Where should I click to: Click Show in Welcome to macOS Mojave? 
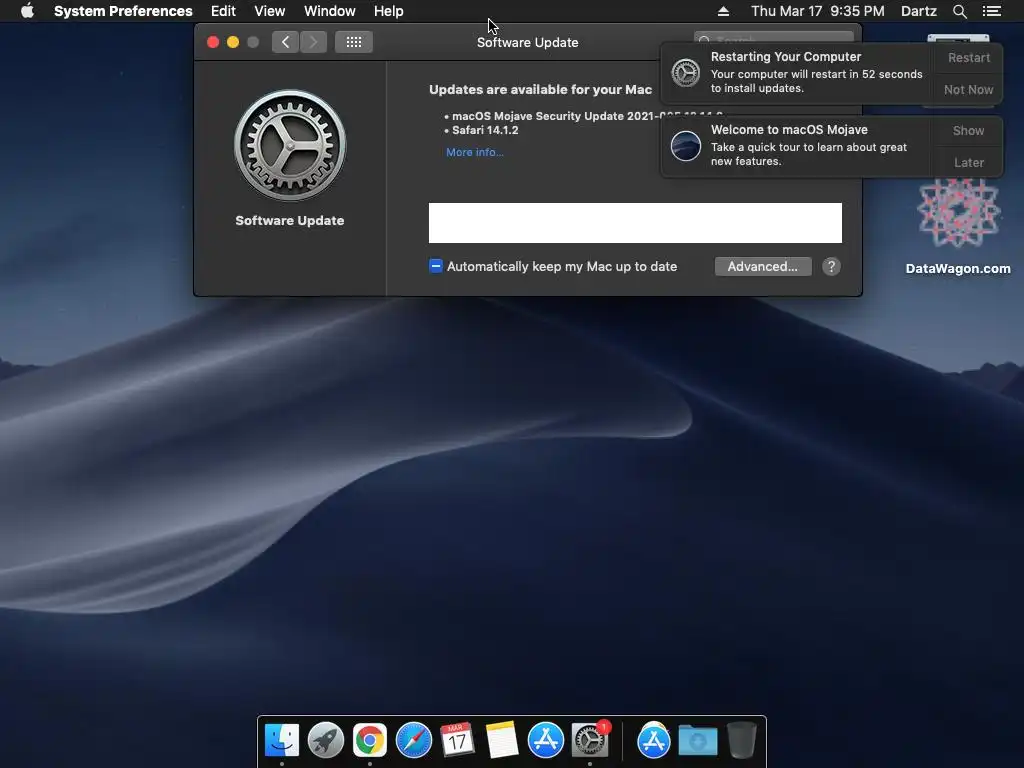(x=968, y=131)
